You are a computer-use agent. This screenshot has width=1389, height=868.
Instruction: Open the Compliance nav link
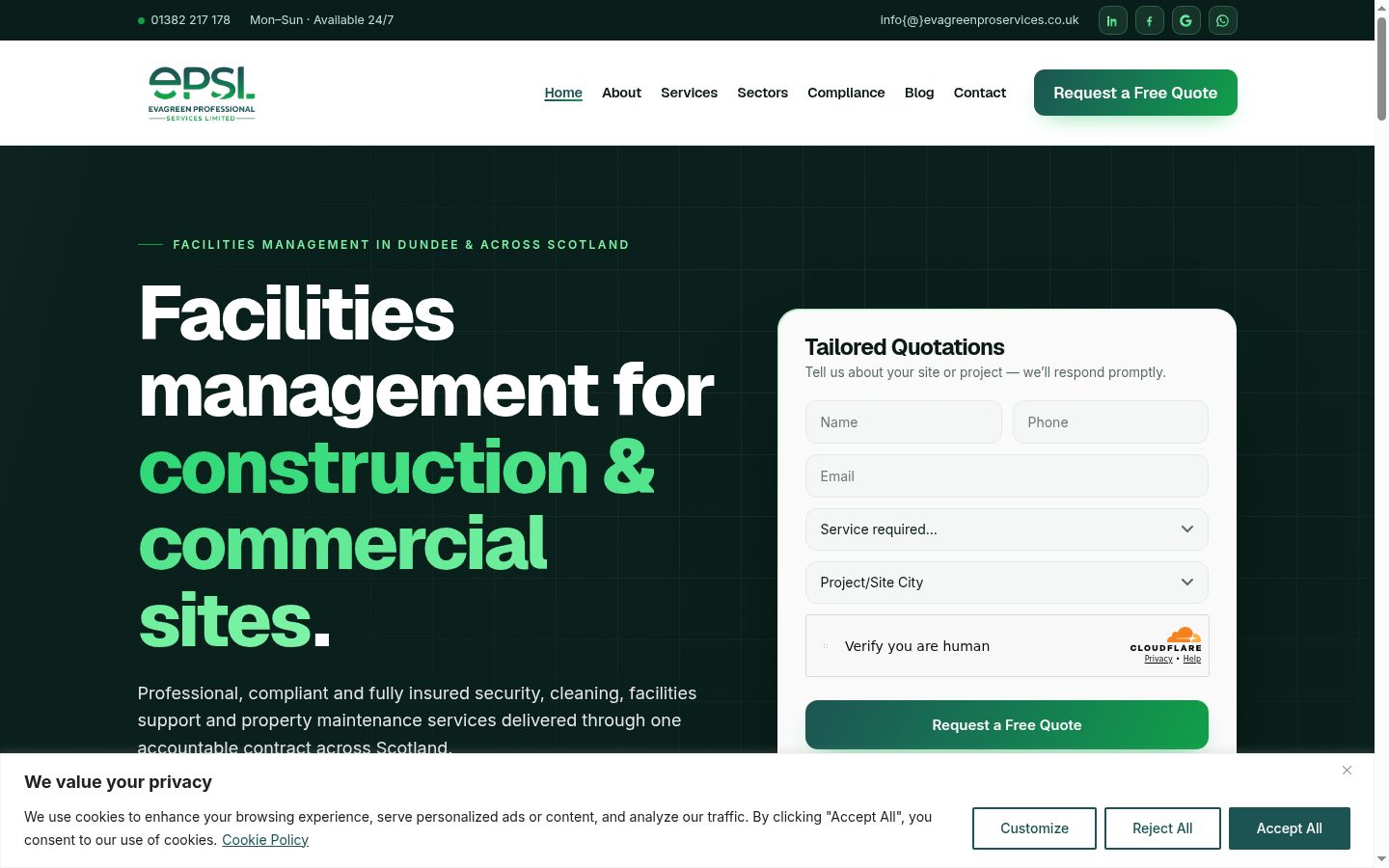(846, 93)
